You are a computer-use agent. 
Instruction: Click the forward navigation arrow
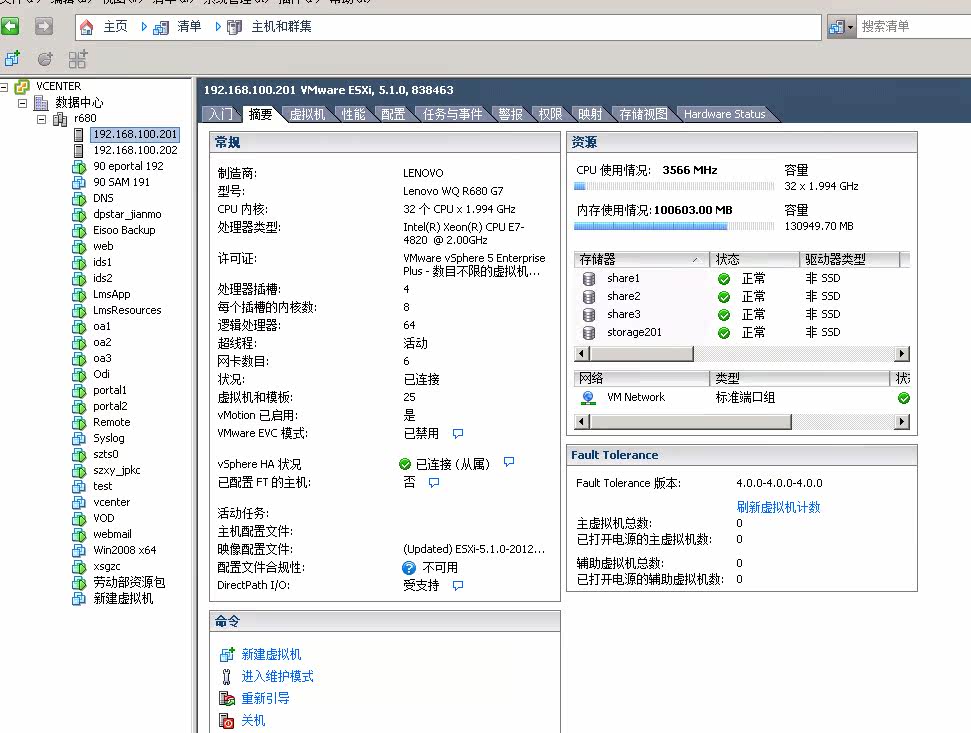[x=43, y=26]
